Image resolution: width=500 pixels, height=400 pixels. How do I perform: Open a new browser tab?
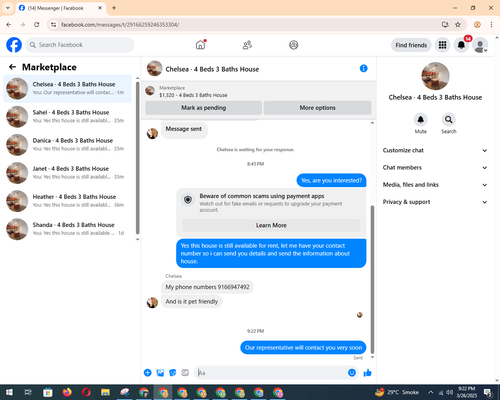click(114, 8)
